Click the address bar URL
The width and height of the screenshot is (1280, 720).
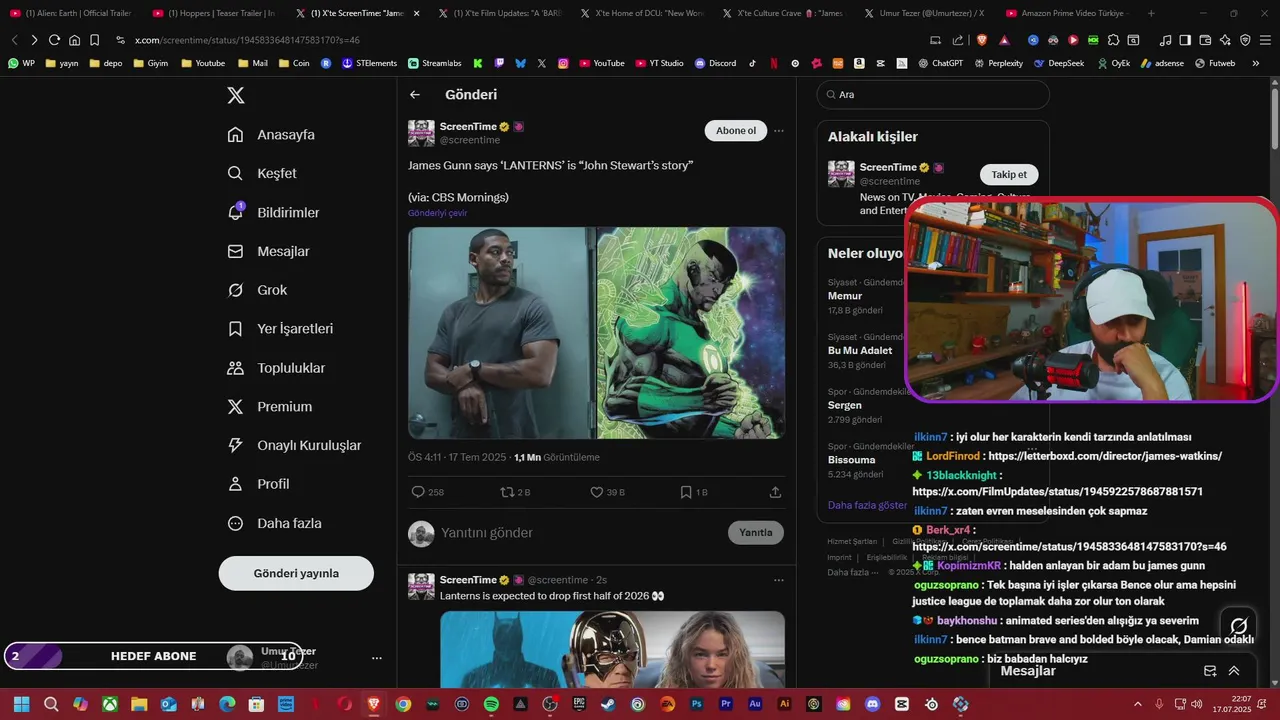point(247,40)
